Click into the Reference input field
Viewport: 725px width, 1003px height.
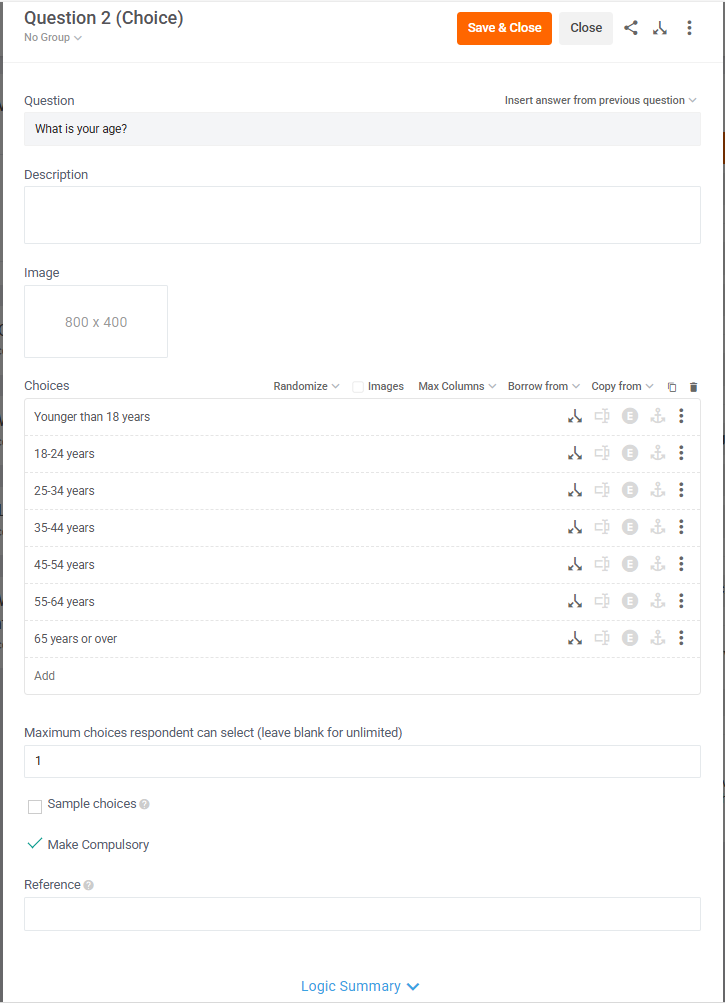(x=362, y=914)
